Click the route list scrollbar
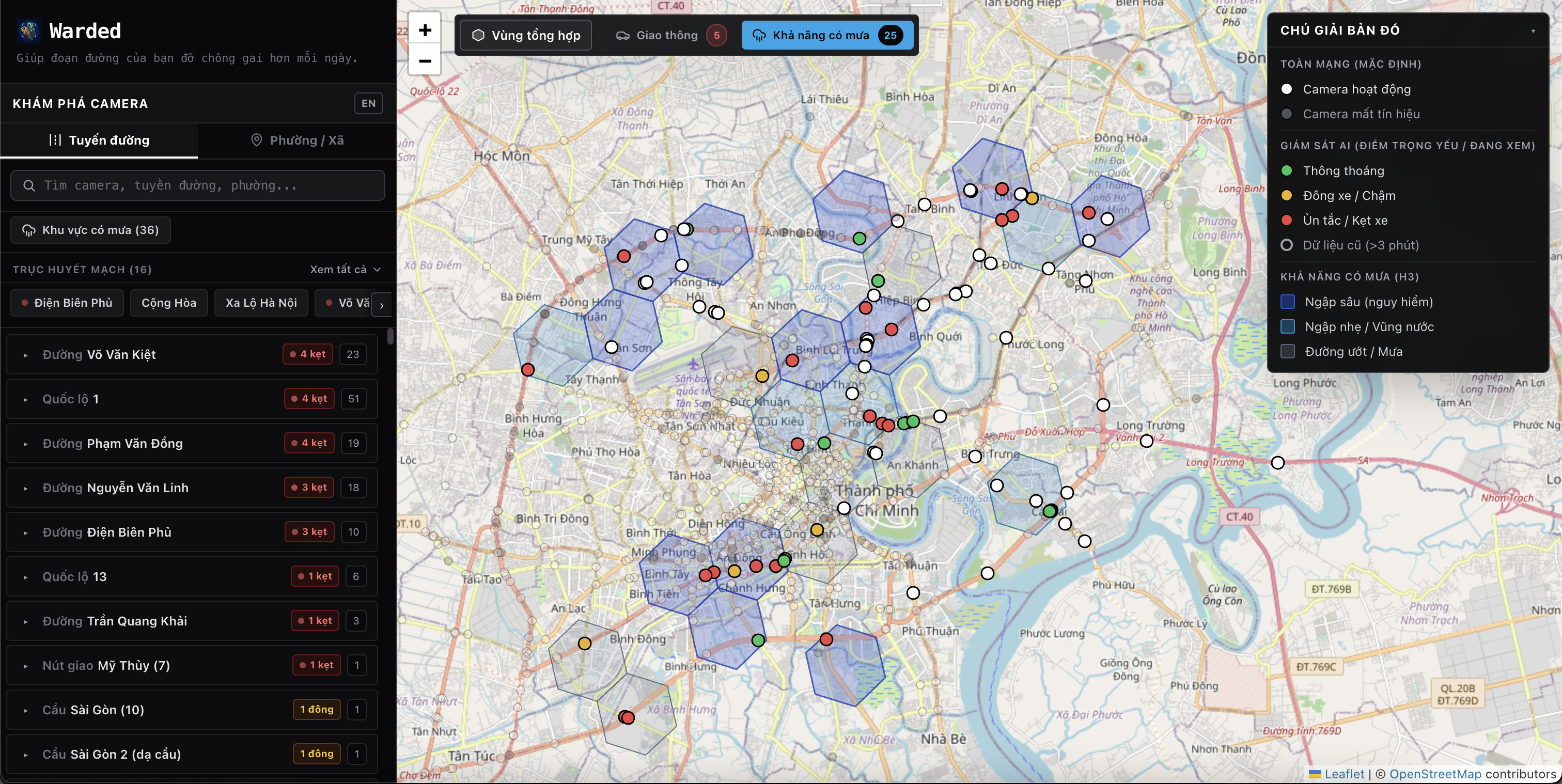This screenshot has width=1562, height=784. 390,337
